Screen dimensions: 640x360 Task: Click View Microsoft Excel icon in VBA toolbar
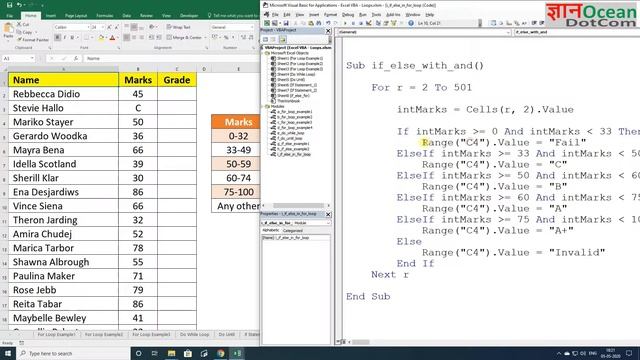coord(267,23)
